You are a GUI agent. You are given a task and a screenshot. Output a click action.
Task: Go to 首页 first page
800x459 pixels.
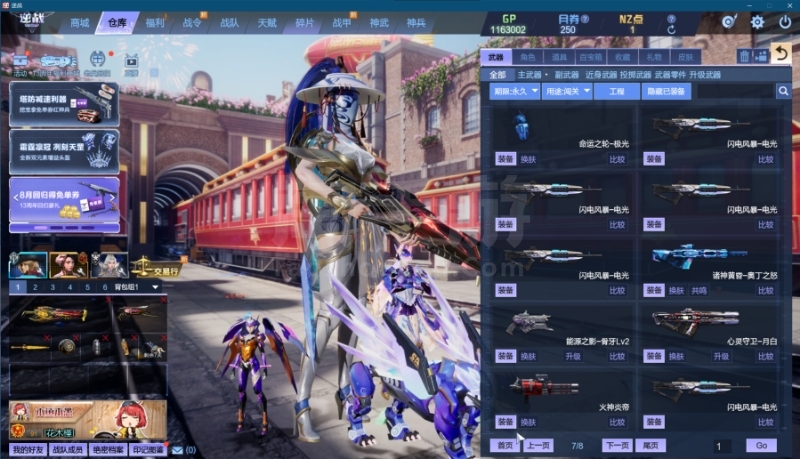[x=505, y=445]
